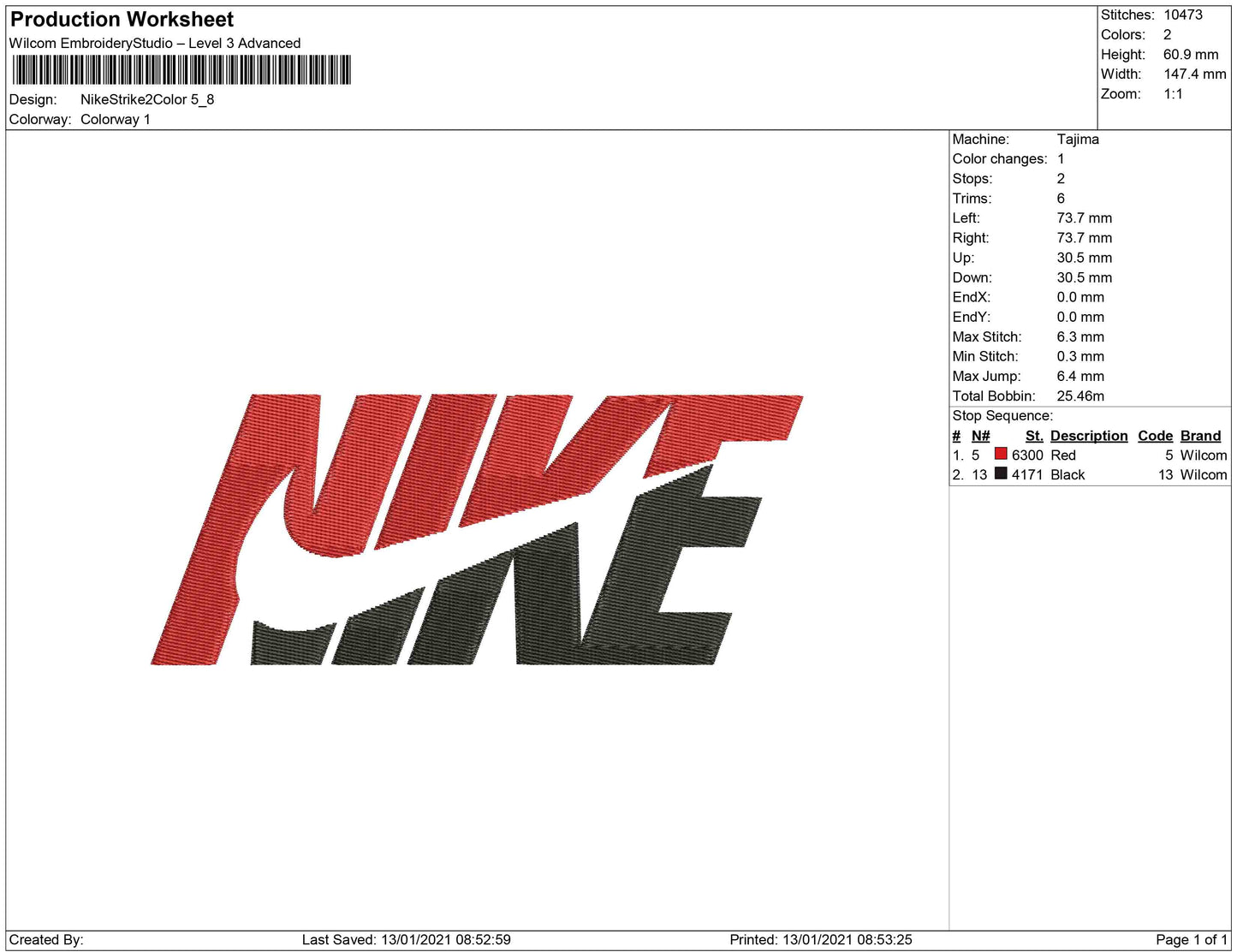Click the "Left:" label
Screen dimensions: 1237x952
point(968,217)
